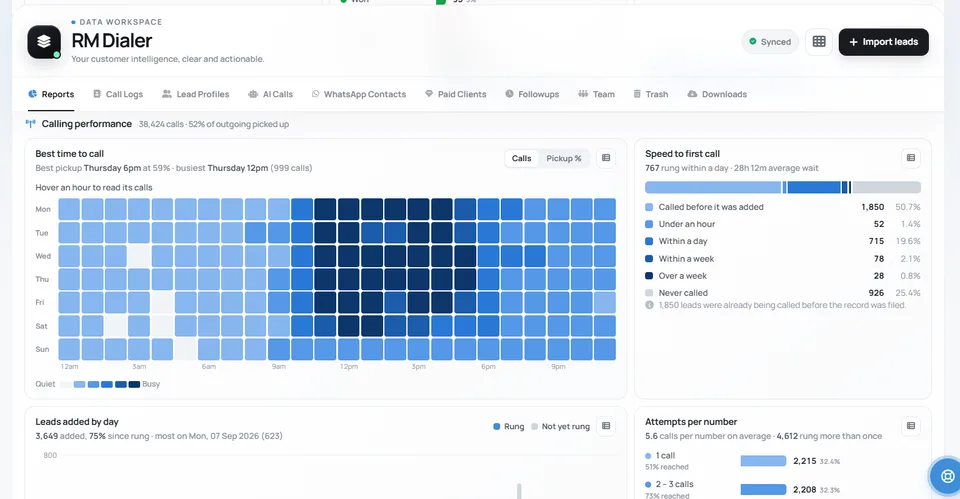Viewport: 960px width, 499px height.
Task: Click the Paid Clients diamond icon
Action: 429,94
